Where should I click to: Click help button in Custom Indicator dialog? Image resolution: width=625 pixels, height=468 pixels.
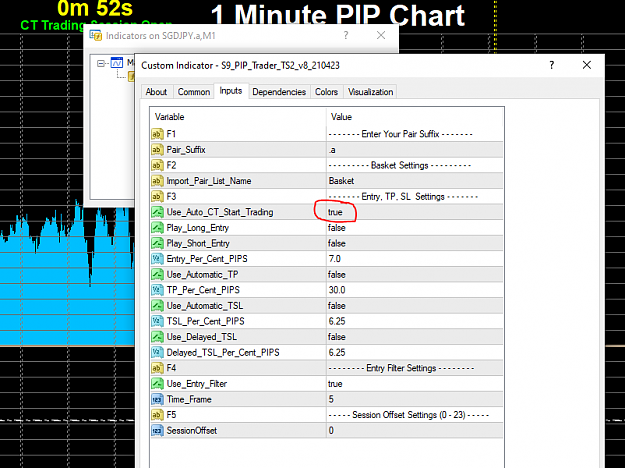(x=552, y=65)
